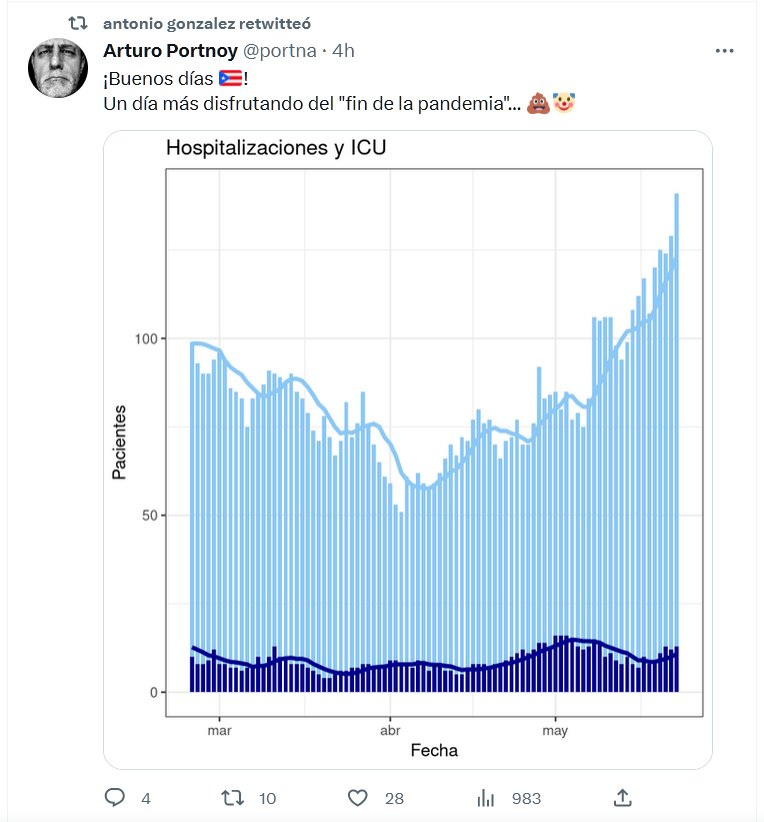The height and width of the screenshot is (822, 764).
Task: Like the tweet with the heart icon
Action: 358,797
